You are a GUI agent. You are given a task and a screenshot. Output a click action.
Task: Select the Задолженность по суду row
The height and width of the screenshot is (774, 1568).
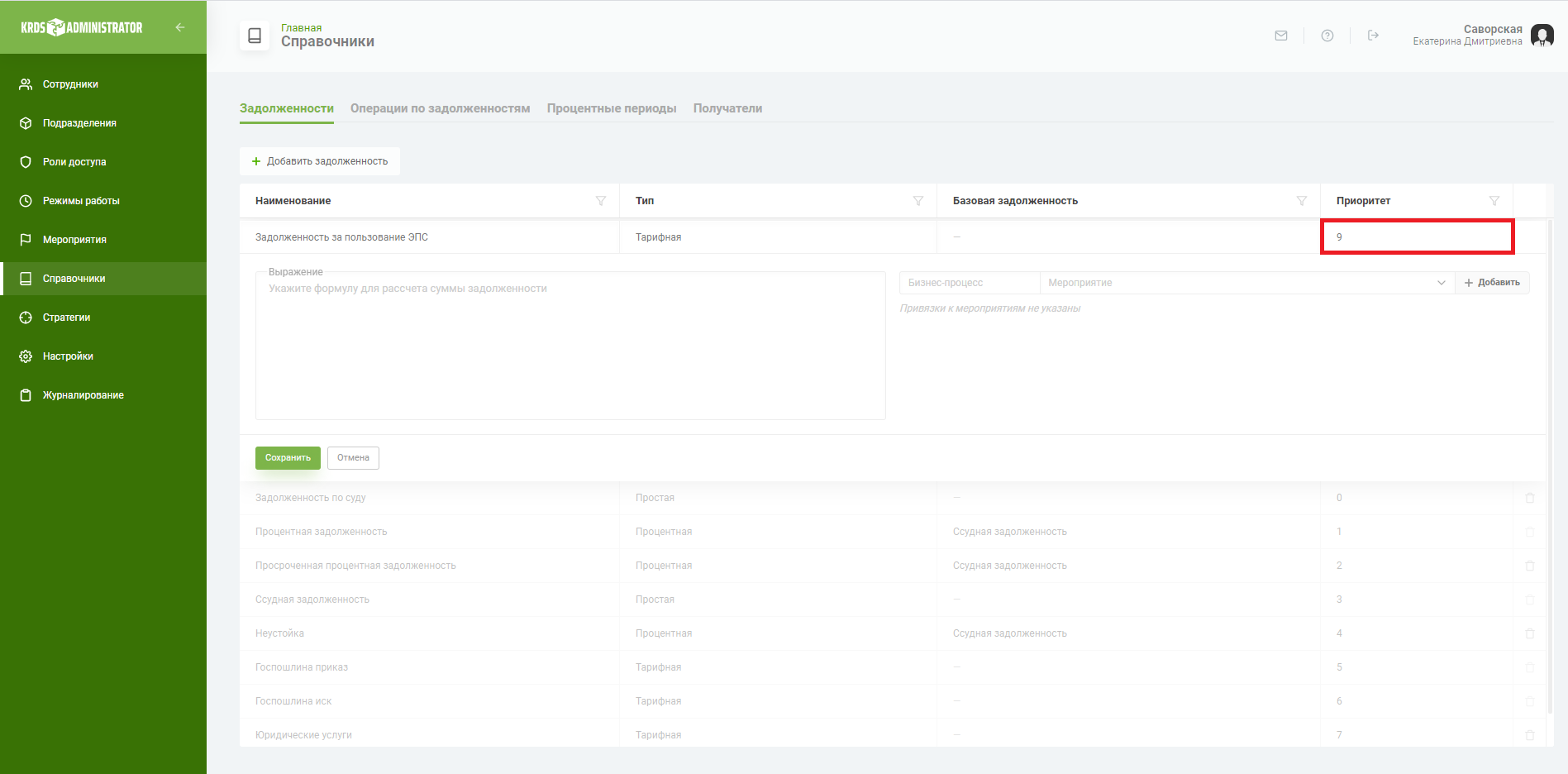click(x=893, y=498)
